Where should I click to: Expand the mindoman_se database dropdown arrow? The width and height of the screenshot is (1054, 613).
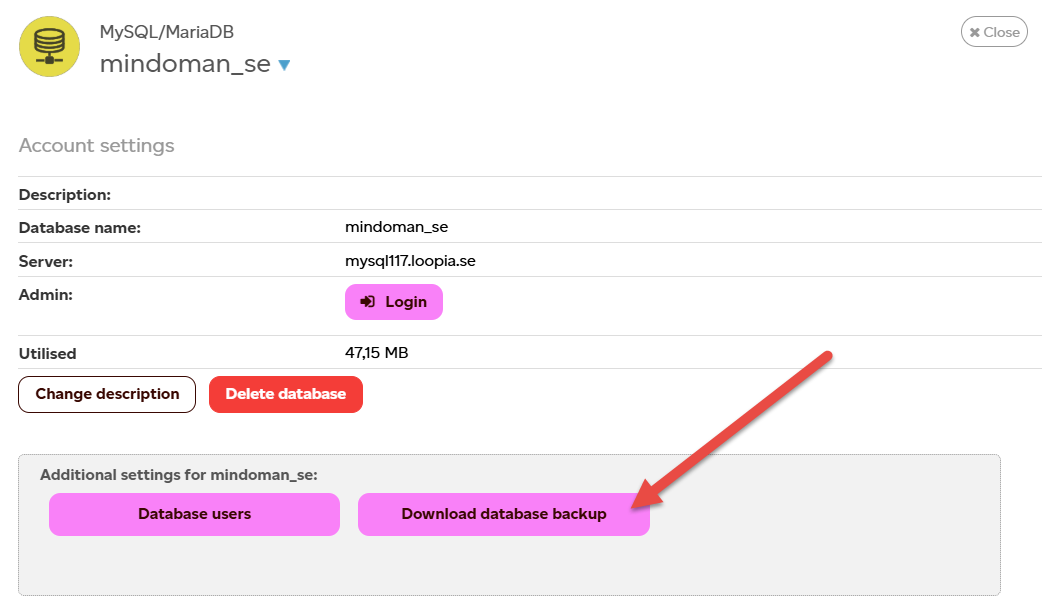pyautogui.click(x=284, y=65)
